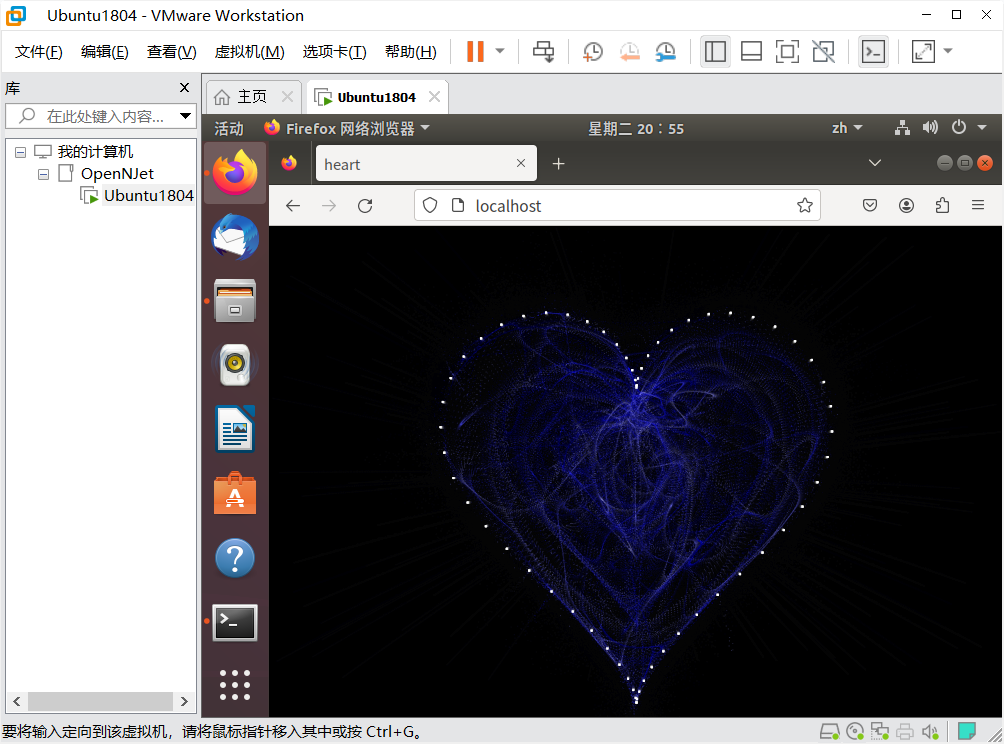Select the OpenNJet folder in the library
Image resolution: width=1004 pixels, height=744 pixels.
click(117, 174)
